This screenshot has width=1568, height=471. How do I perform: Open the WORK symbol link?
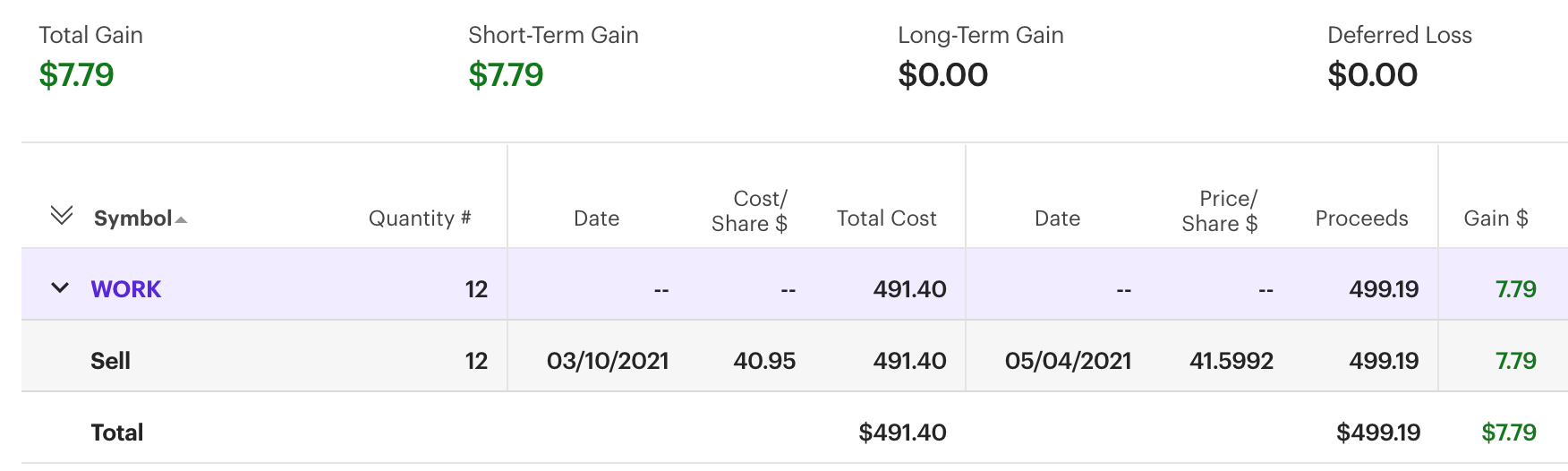tap(126, 289)
